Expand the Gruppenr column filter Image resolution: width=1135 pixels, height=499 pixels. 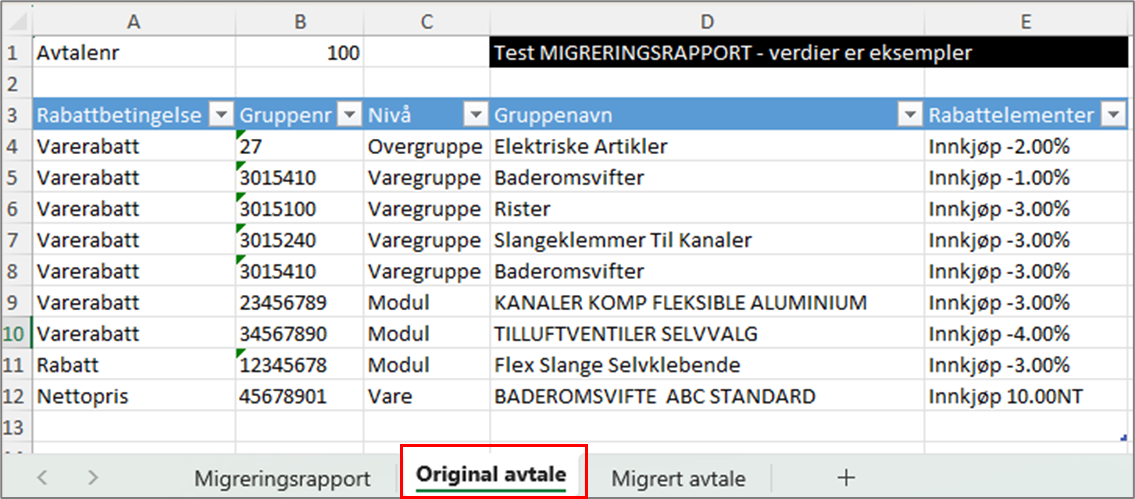pyautogui.click(x=349, y=115)
